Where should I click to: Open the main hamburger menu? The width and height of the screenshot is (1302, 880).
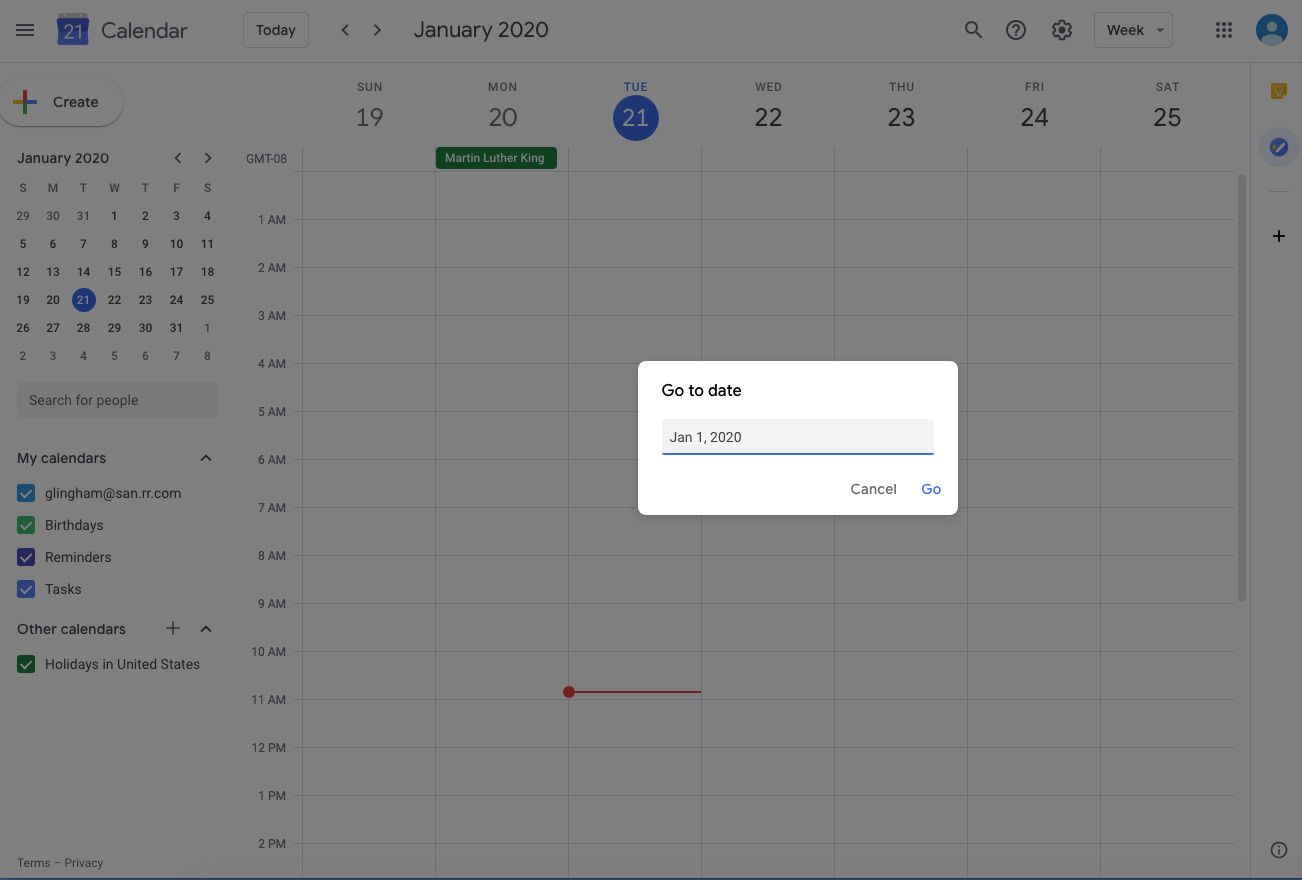pyautogui.click(x=25, y=30)
